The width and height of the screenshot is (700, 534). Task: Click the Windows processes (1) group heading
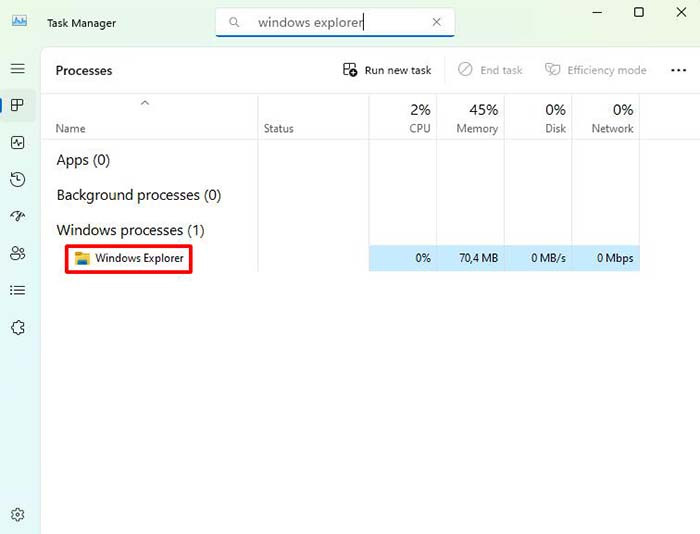coord(130,230)
